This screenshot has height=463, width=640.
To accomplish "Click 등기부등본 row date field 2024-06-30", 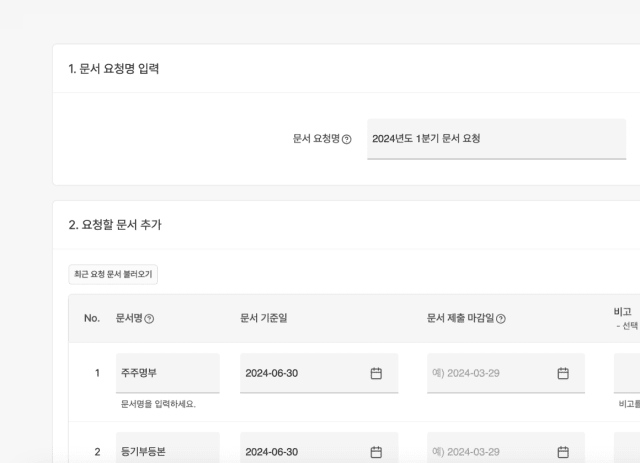I will [x=319, y=447].
